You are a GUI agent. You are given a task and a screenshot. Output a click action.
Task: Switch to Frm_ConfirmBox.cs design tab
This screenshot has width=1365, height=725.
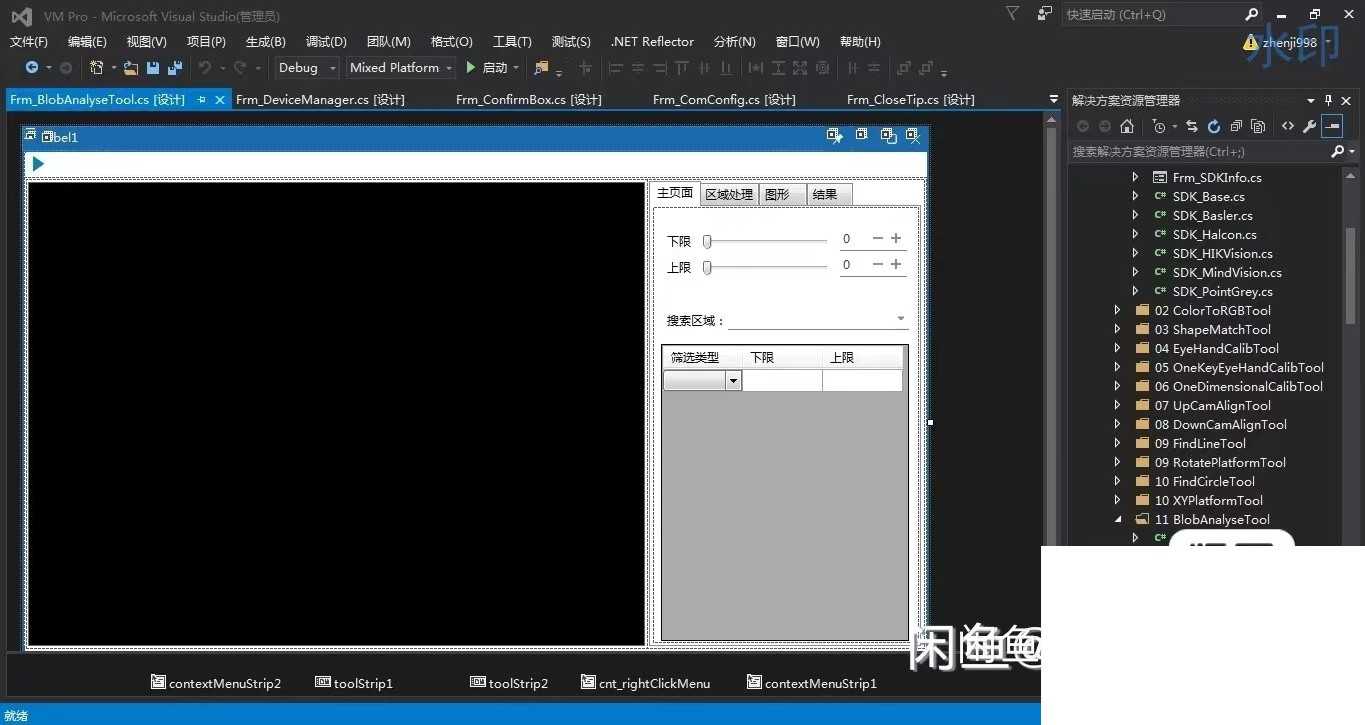[x=529, y=100]
